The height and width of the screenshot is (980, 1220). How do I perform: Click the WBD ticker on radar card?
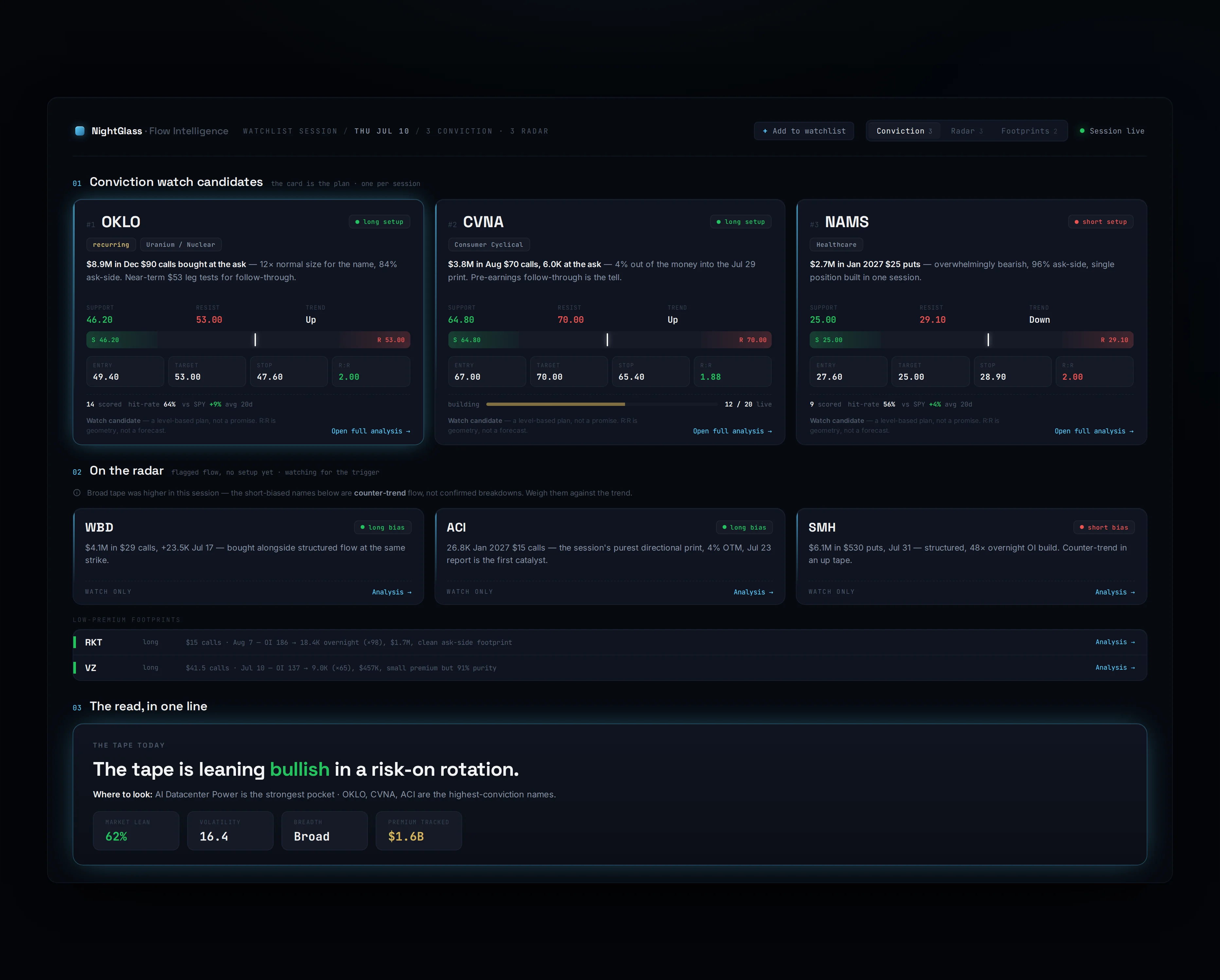pos(99,527)
